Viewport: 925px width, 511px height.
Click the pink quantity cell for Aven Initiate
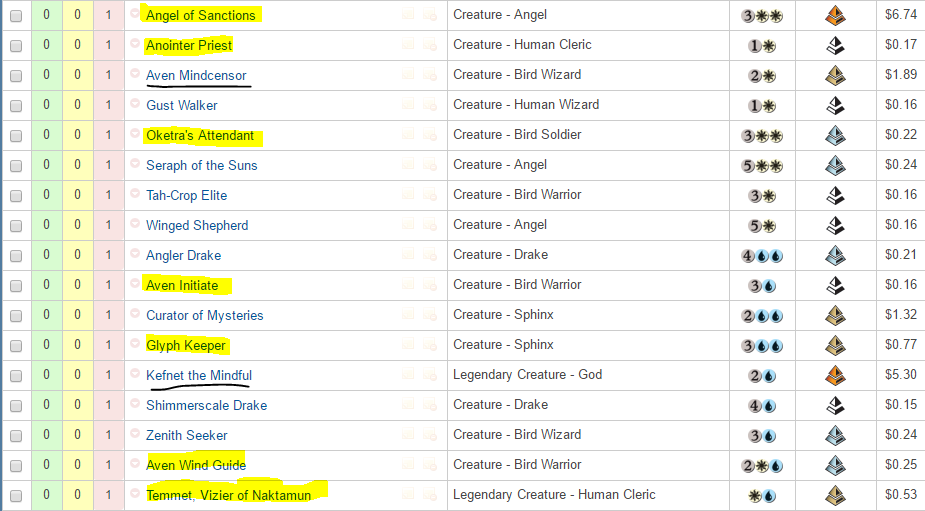click(109, 286)
